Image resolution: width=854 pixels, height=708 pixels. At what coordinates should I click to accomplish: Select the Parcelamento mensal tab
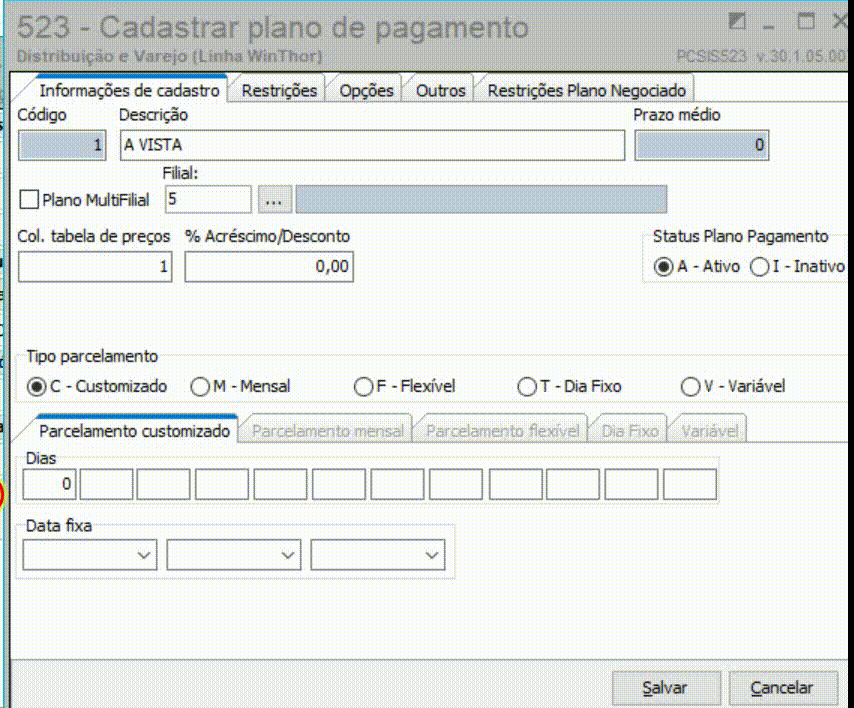pyautogui.click(x=327, y=431)
